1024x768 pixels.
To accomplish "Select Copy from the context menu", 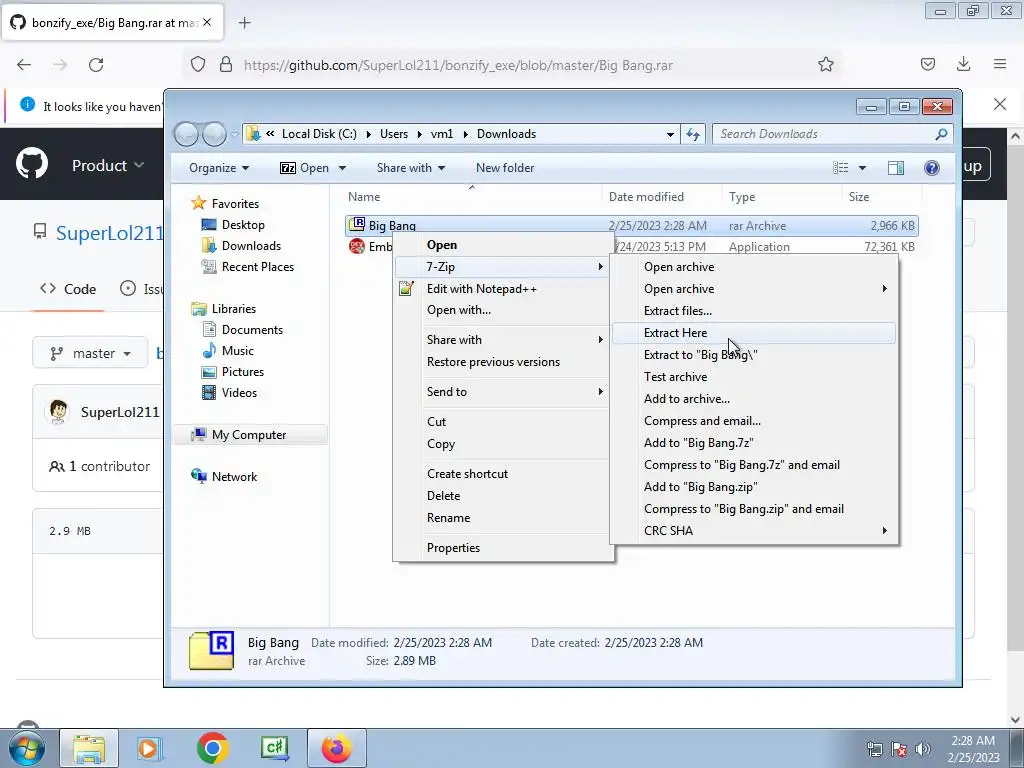I will click(502, 444).
